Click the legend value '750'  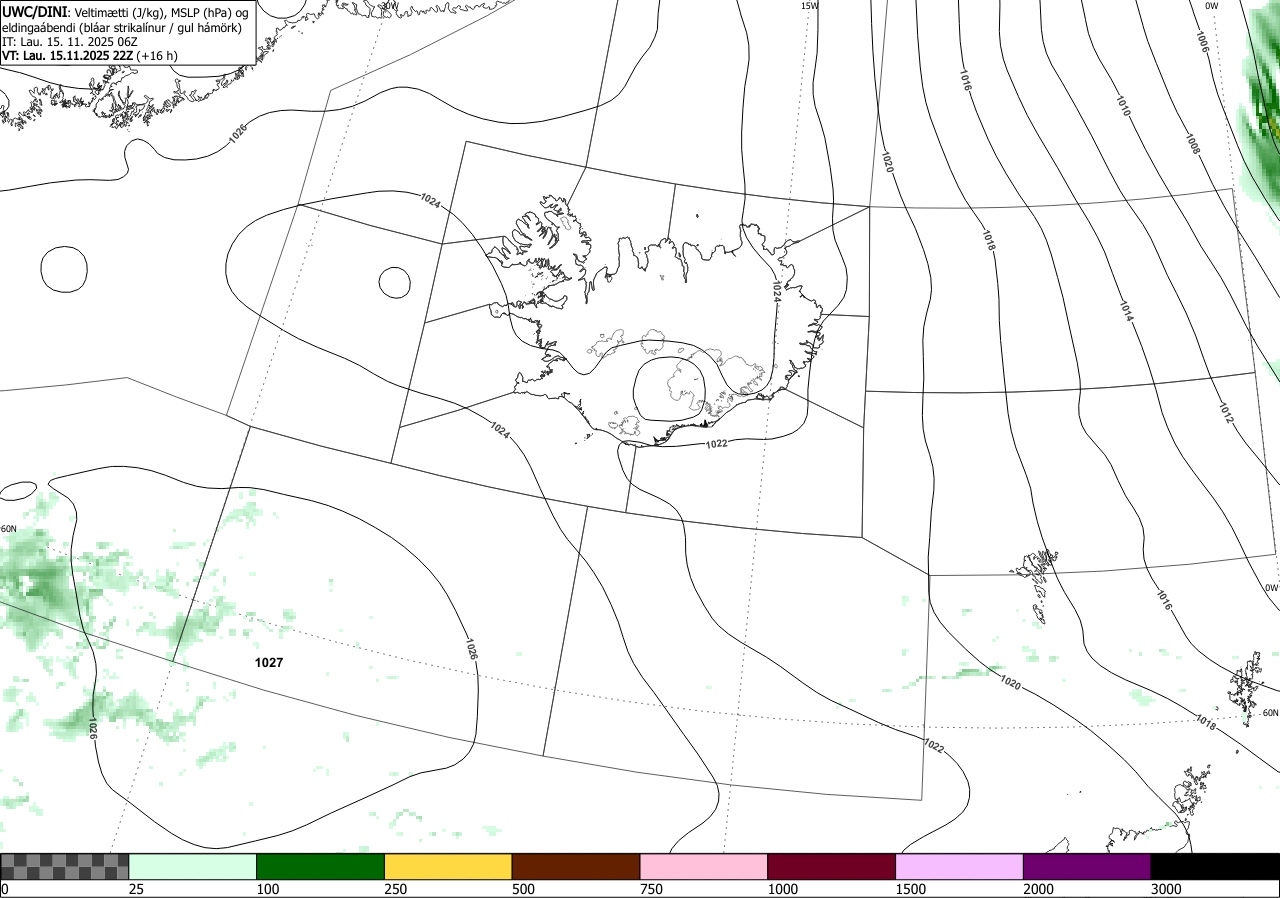pos(651,889)
